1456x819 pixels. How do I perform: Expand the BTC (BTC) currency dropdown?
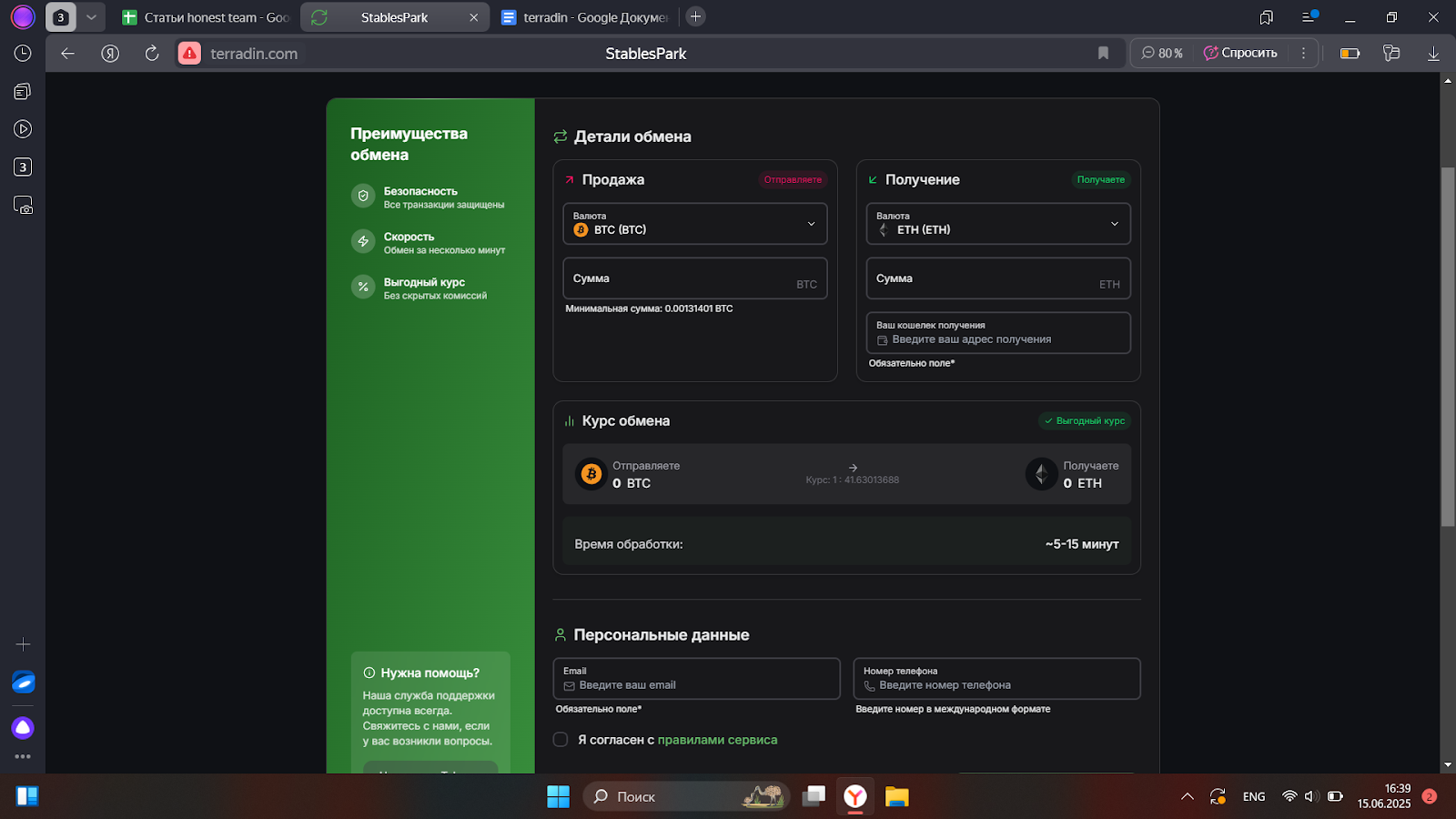pos(695,224)
